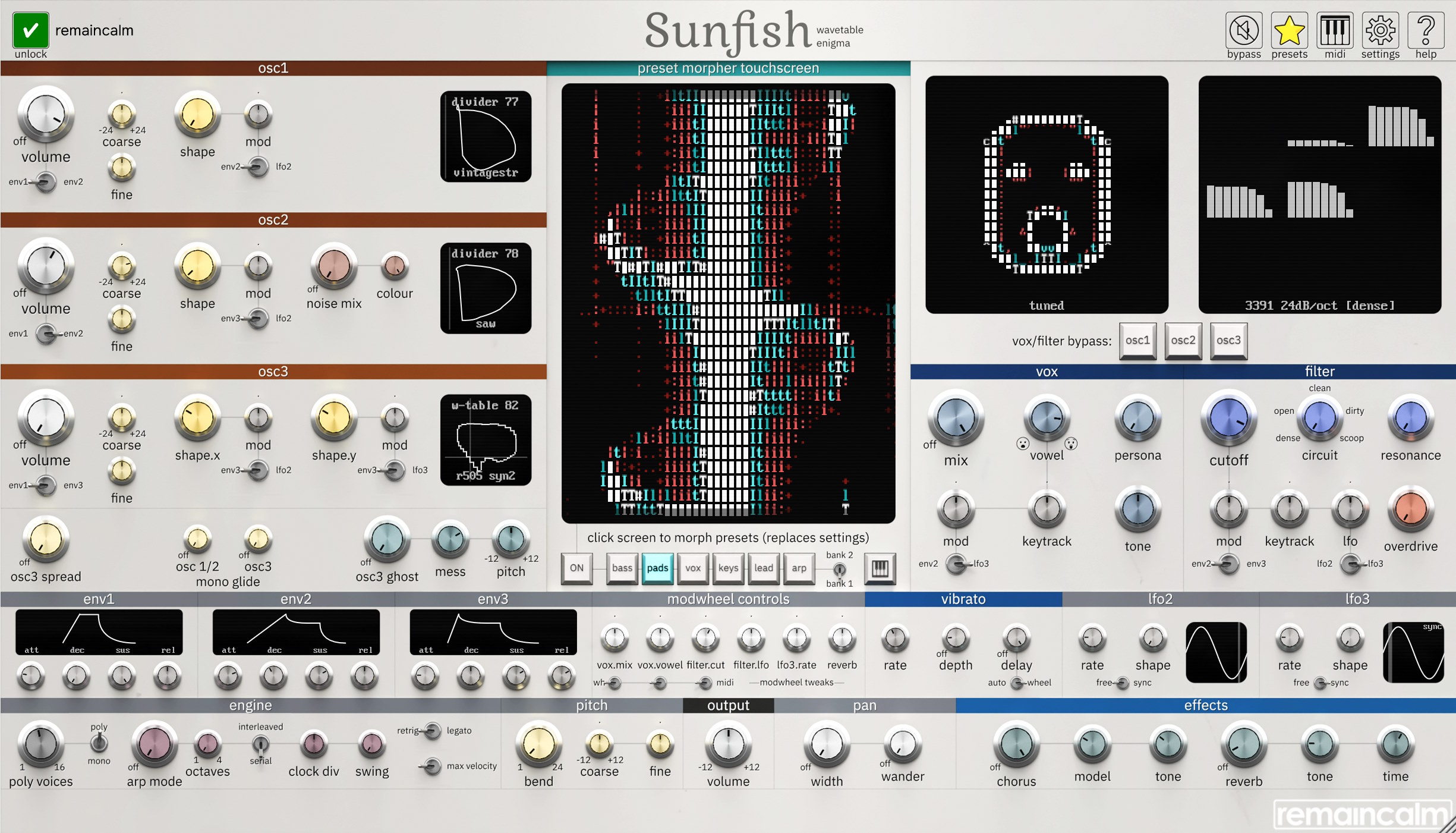Toggle osc3 vox/filter bypass button
1456x833 pixels.
1228,341
